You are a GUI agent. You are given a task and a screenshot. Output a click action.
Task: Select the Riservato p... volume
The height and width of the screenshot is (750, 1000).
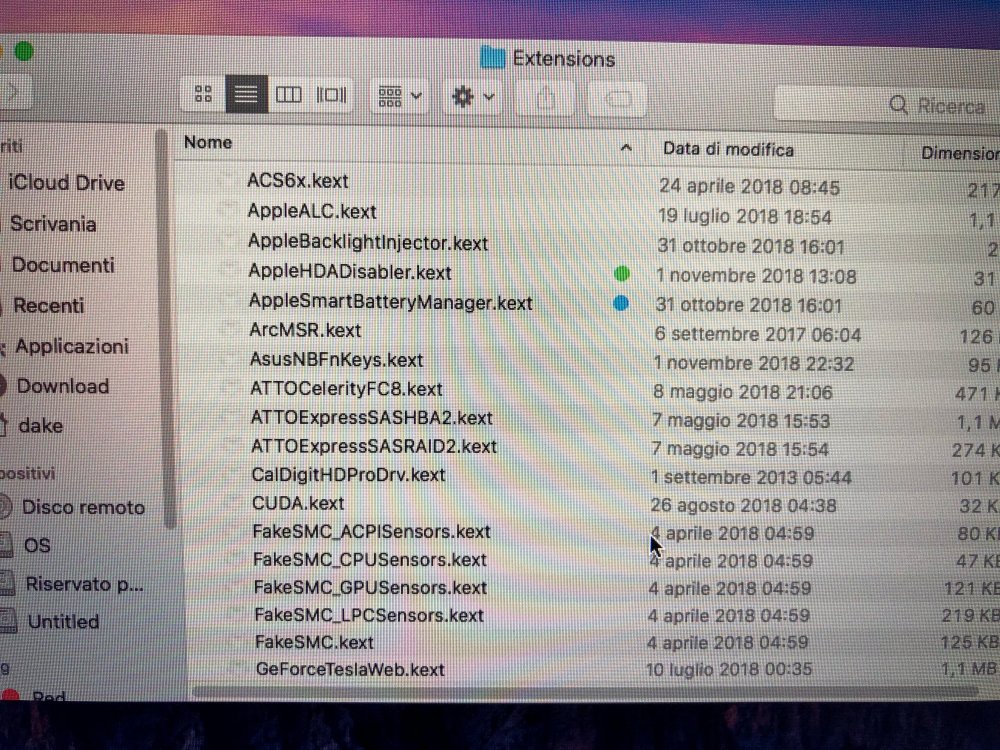coord(84,584)
